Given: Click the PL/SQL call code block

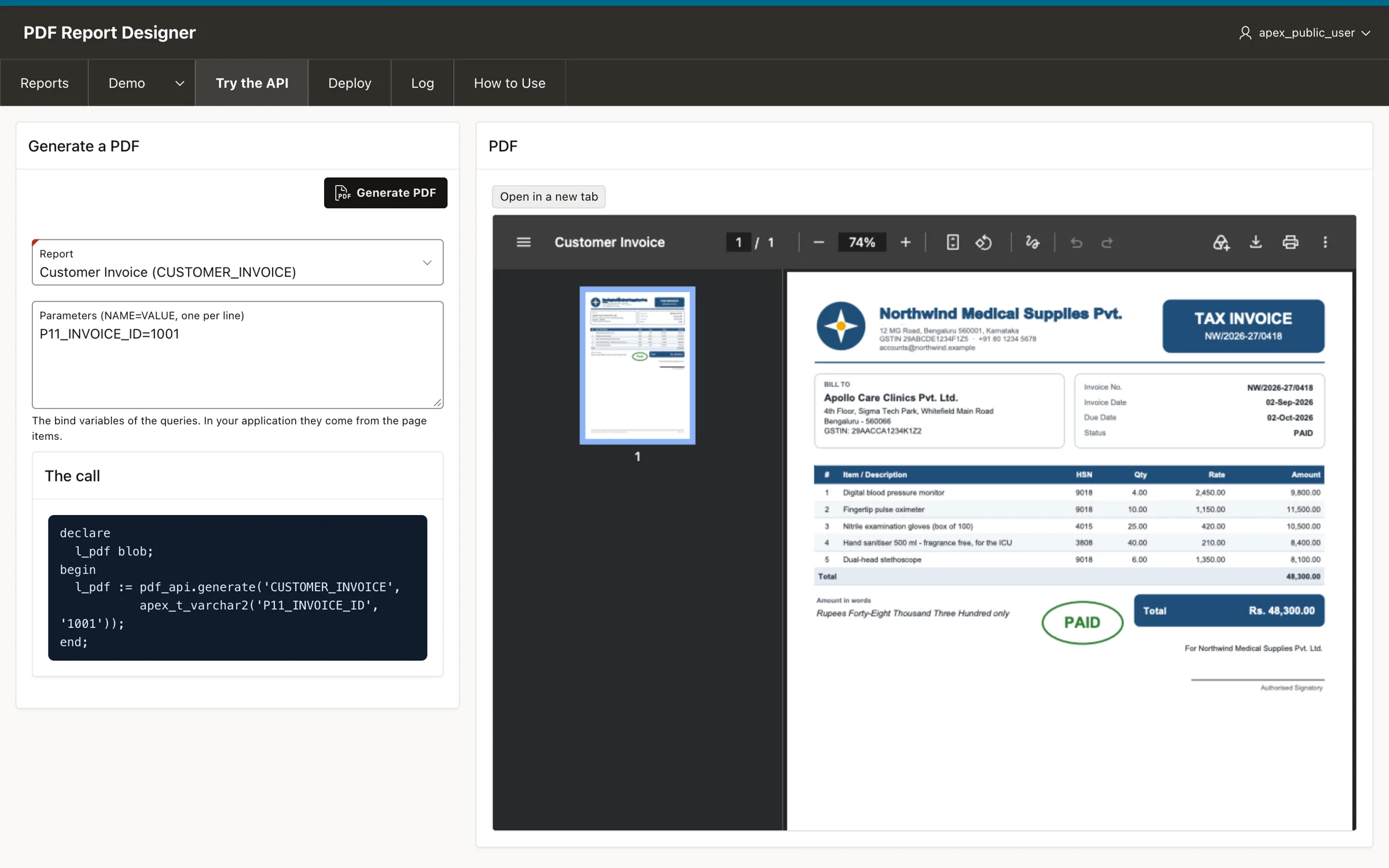Looking at the screenshot, I should coord(238,587).
